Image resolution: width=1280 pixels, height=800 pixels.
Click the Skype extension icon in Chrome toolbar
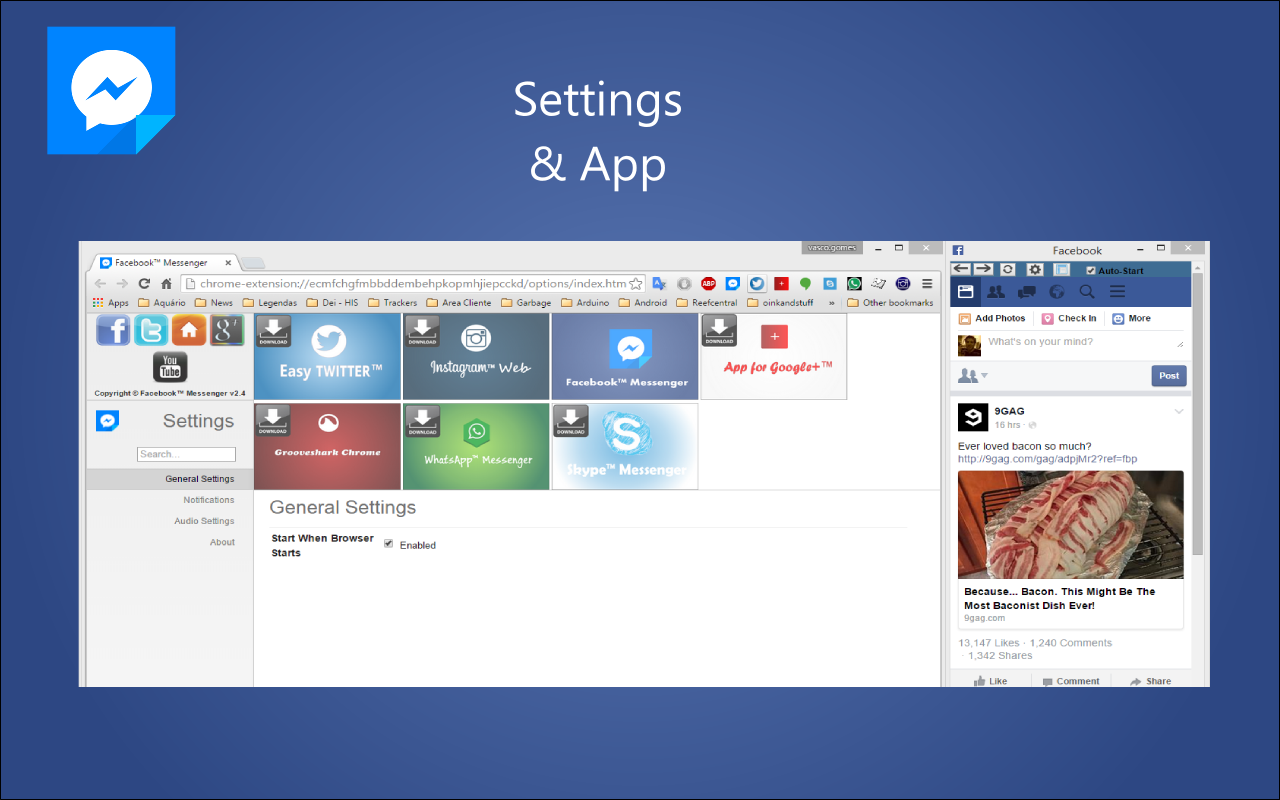click(x=830, y=284)
